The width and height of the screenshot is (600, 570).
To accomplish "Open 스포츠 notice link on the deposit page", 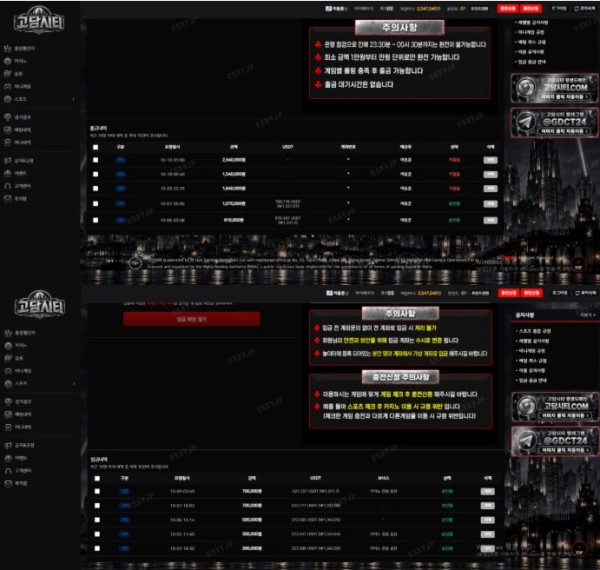I will tap(533, 331).
